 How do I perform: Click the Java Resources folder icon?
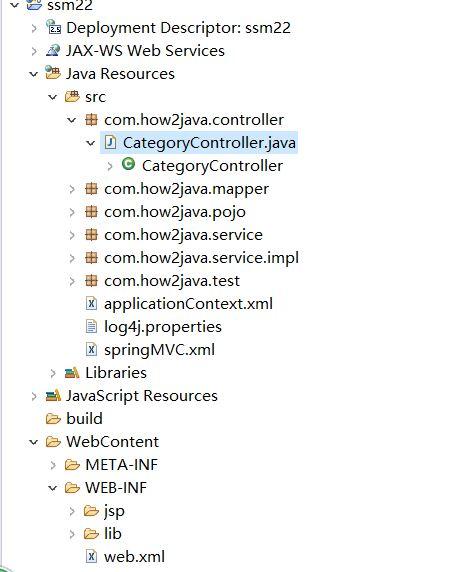[x=53, y=73]
